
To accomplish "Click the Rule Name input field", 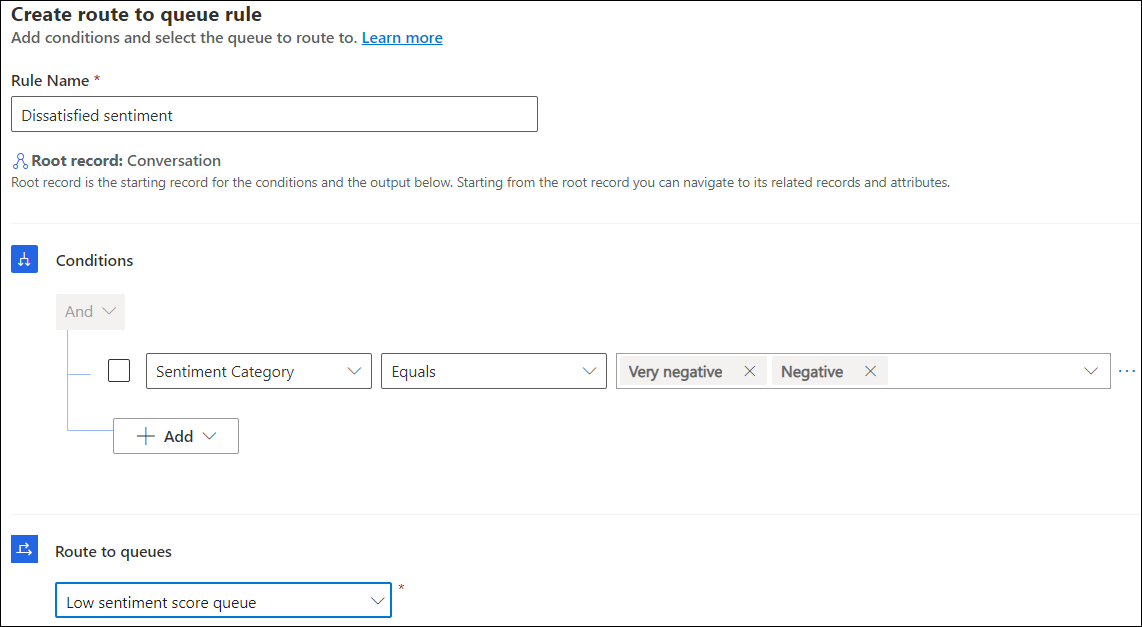I will click(x=274, y=113).
